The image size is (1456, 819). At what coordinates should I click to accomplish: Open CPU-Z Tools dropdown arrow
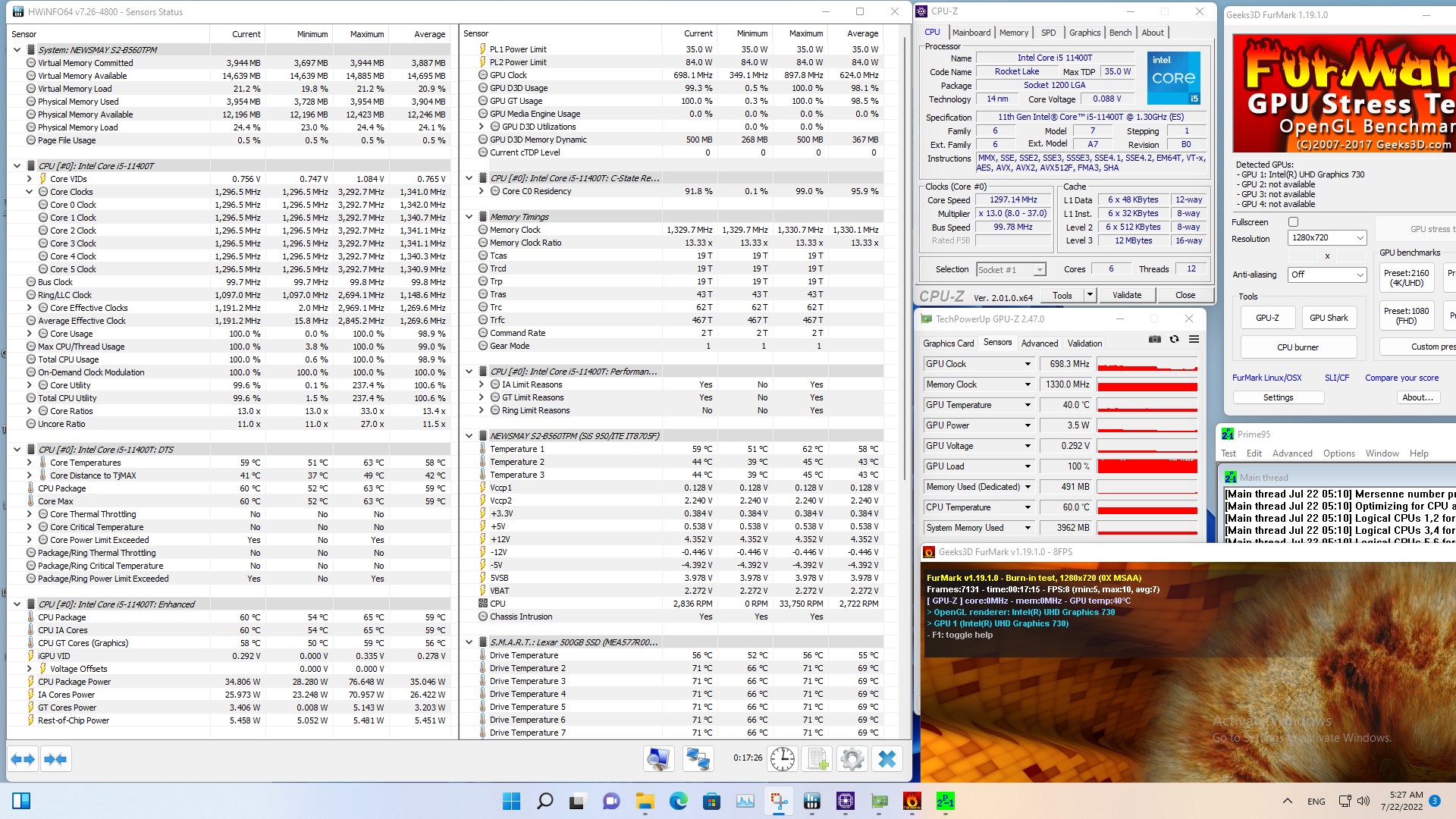point(1090,295)
